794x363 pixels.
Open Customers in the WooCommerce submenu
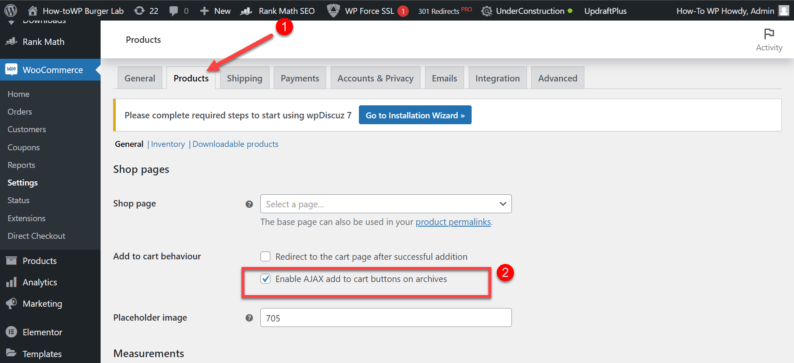pos(27,130)
